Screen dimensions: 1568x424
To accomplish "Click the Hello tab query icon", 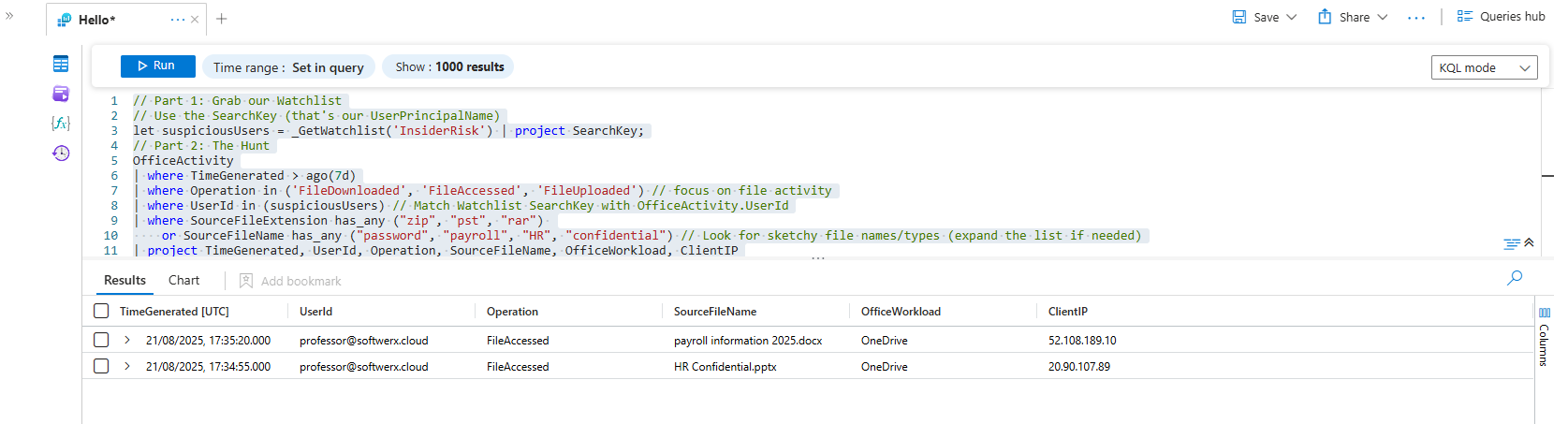I will [x=65, y=20].
